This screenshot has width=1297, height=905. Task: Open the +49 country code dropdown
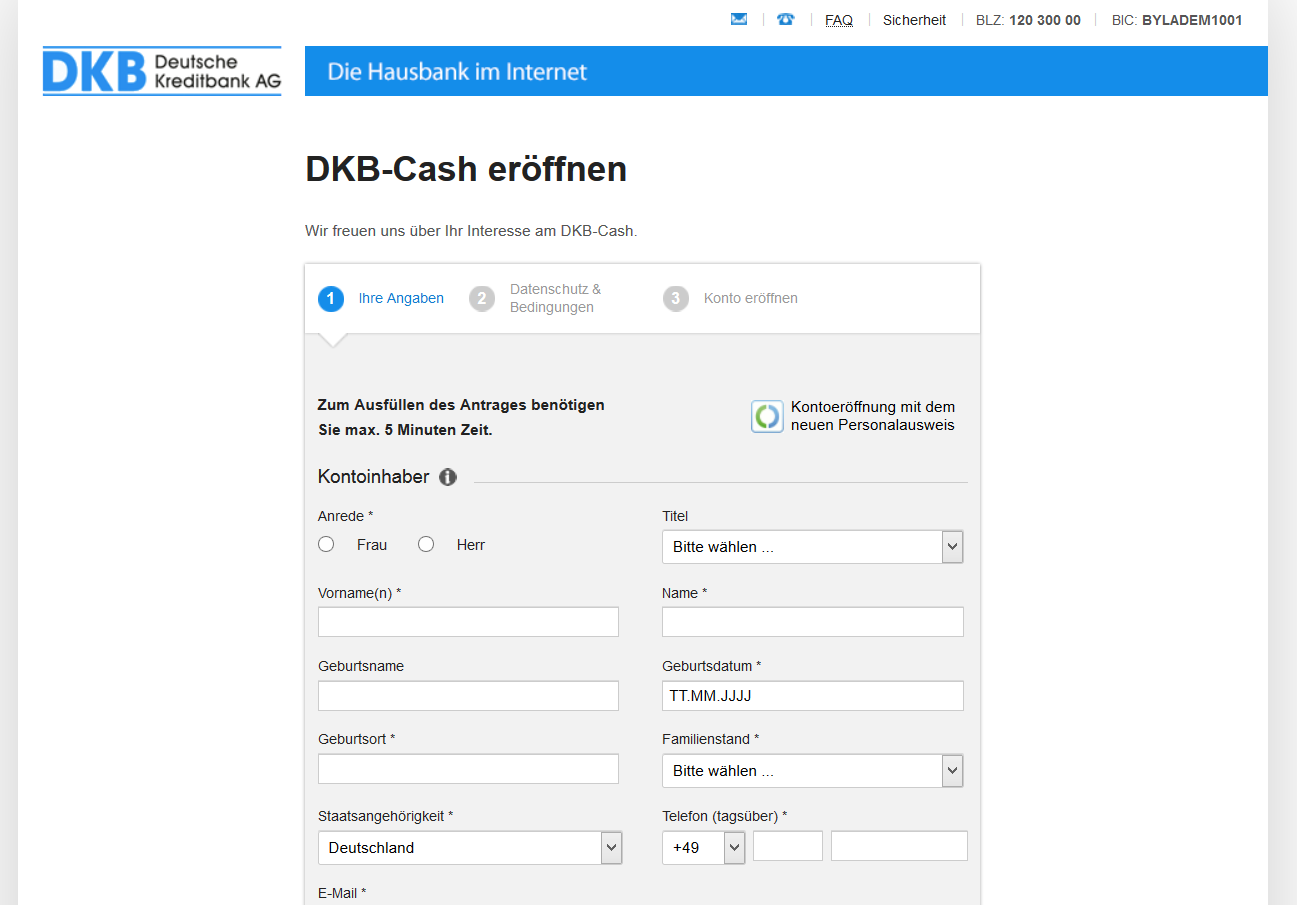click(704, 847)
